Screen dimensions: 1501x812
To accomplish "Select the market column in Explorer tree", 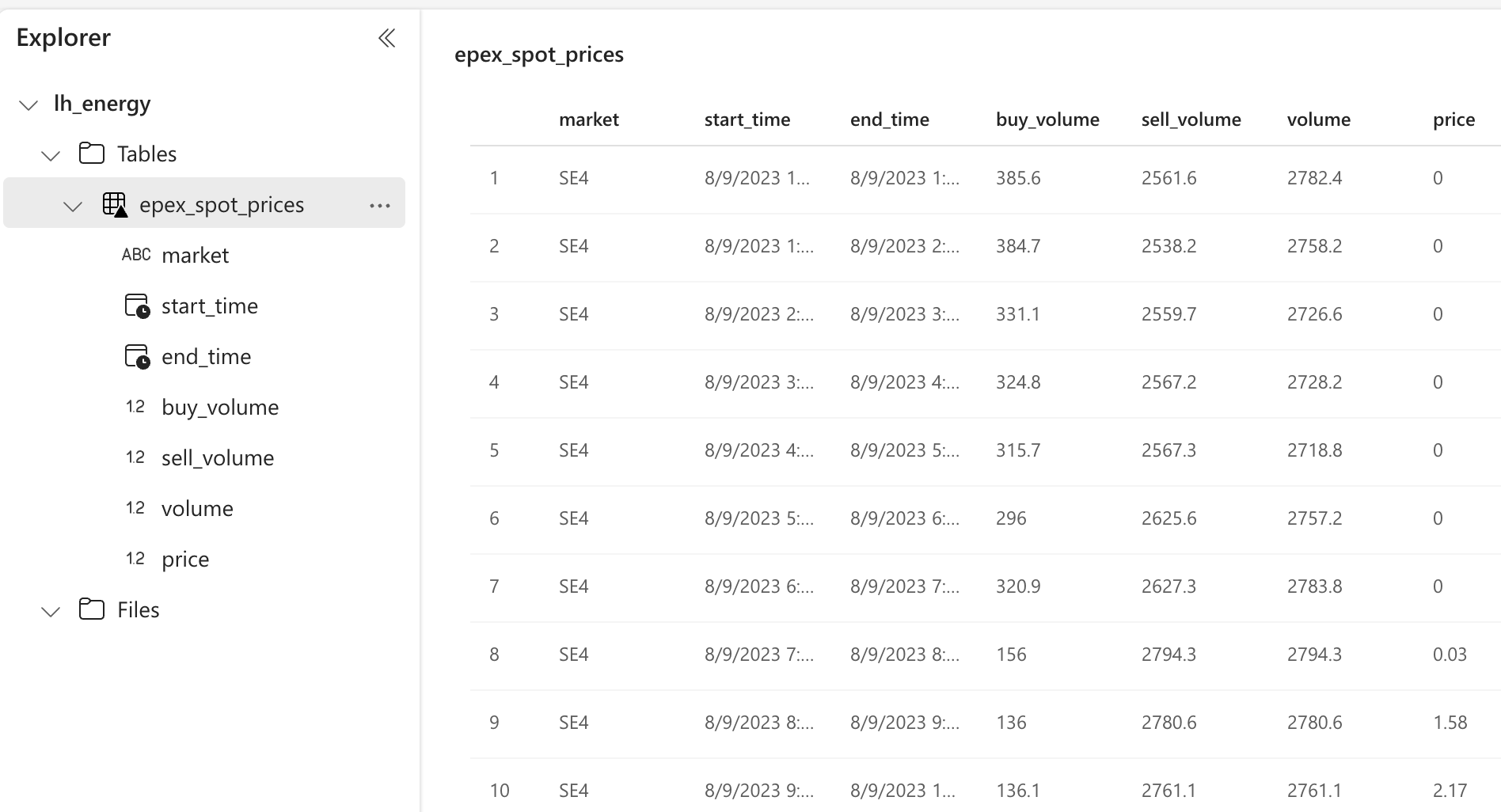I will (195, 255).
